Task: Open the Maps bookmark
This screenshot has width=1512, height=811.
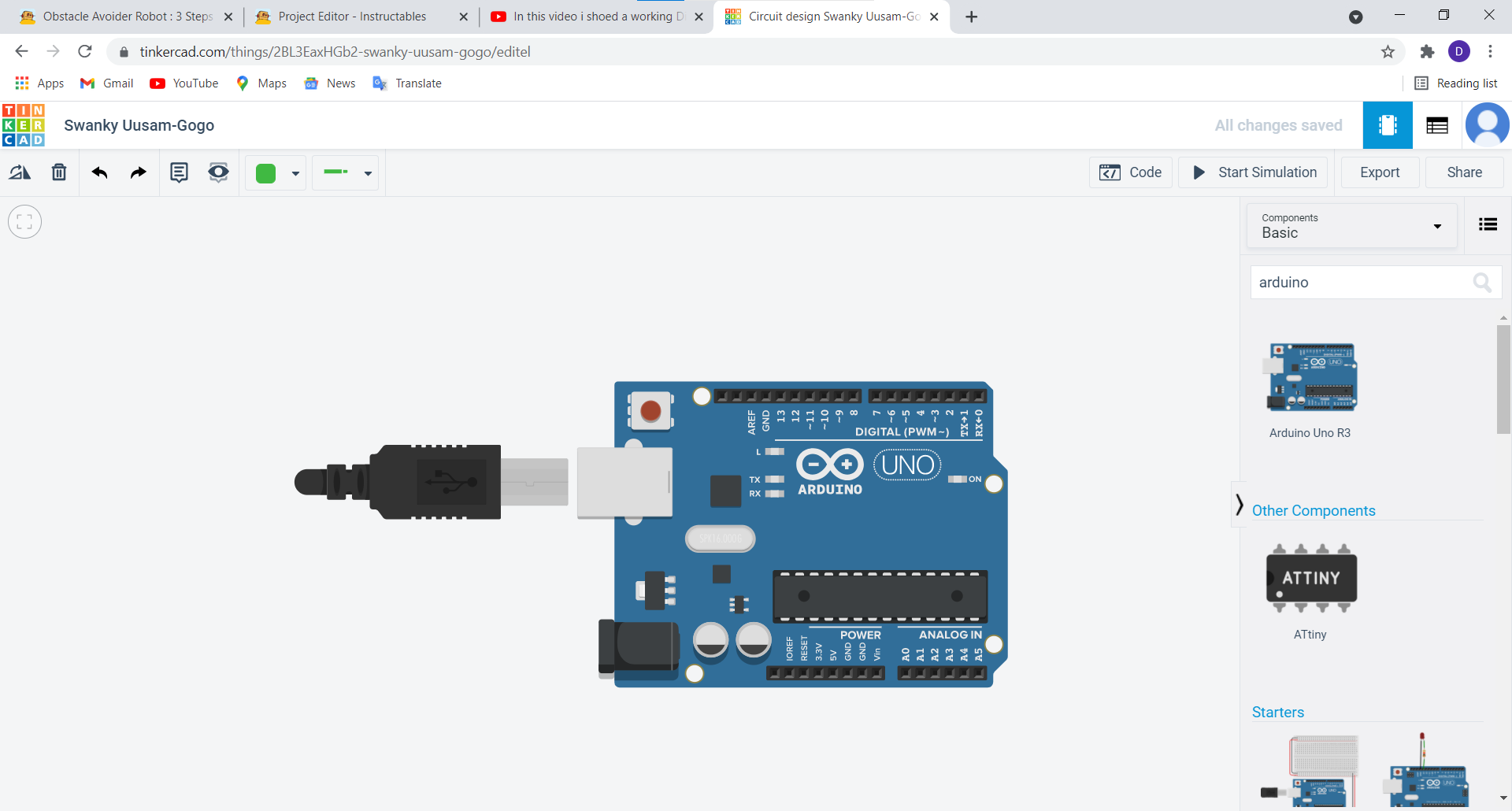Action: (261, 83)
